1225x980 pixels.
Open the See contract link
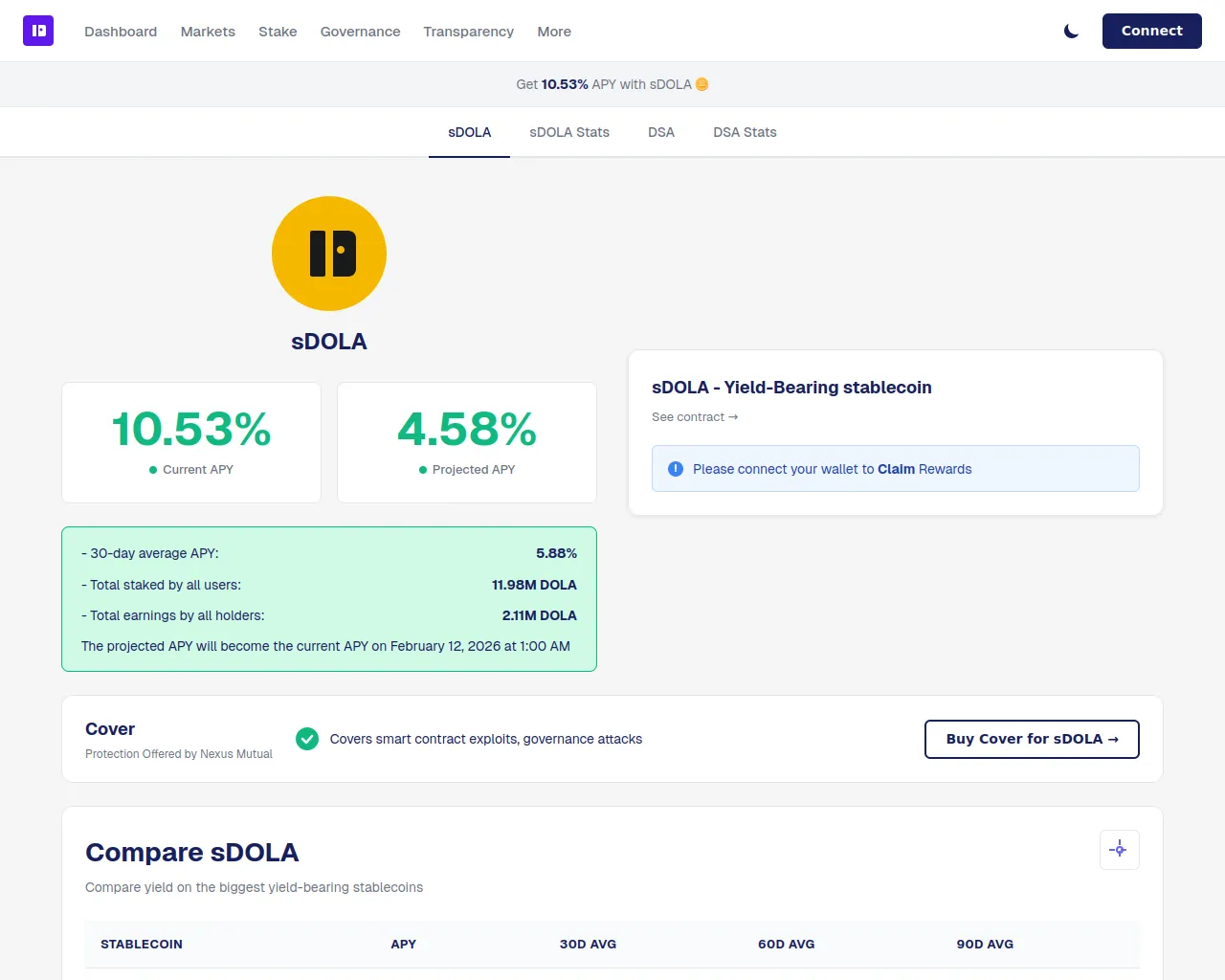pos(695,417)
